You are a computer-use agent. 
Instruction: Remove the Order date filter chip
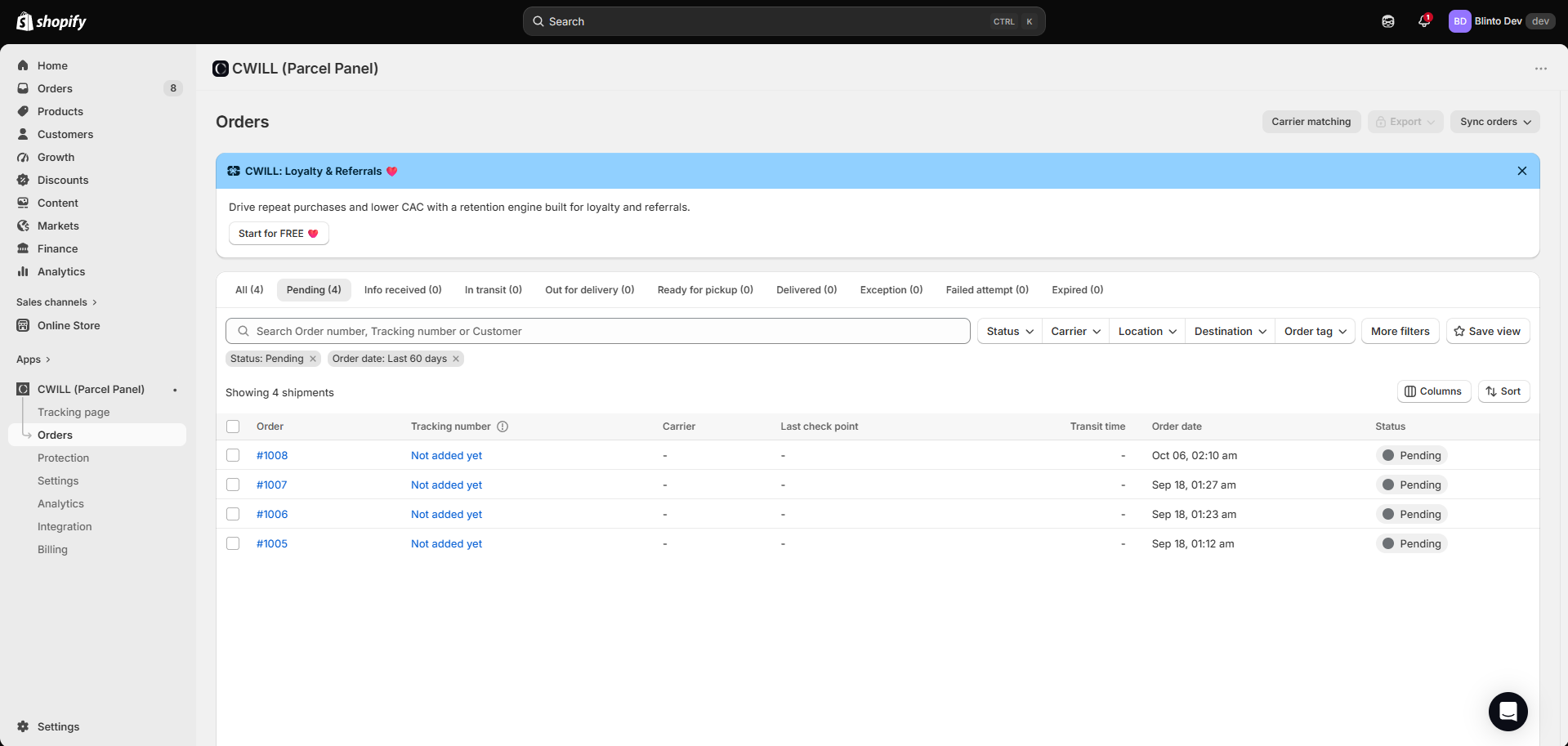(x=456, y=359)
